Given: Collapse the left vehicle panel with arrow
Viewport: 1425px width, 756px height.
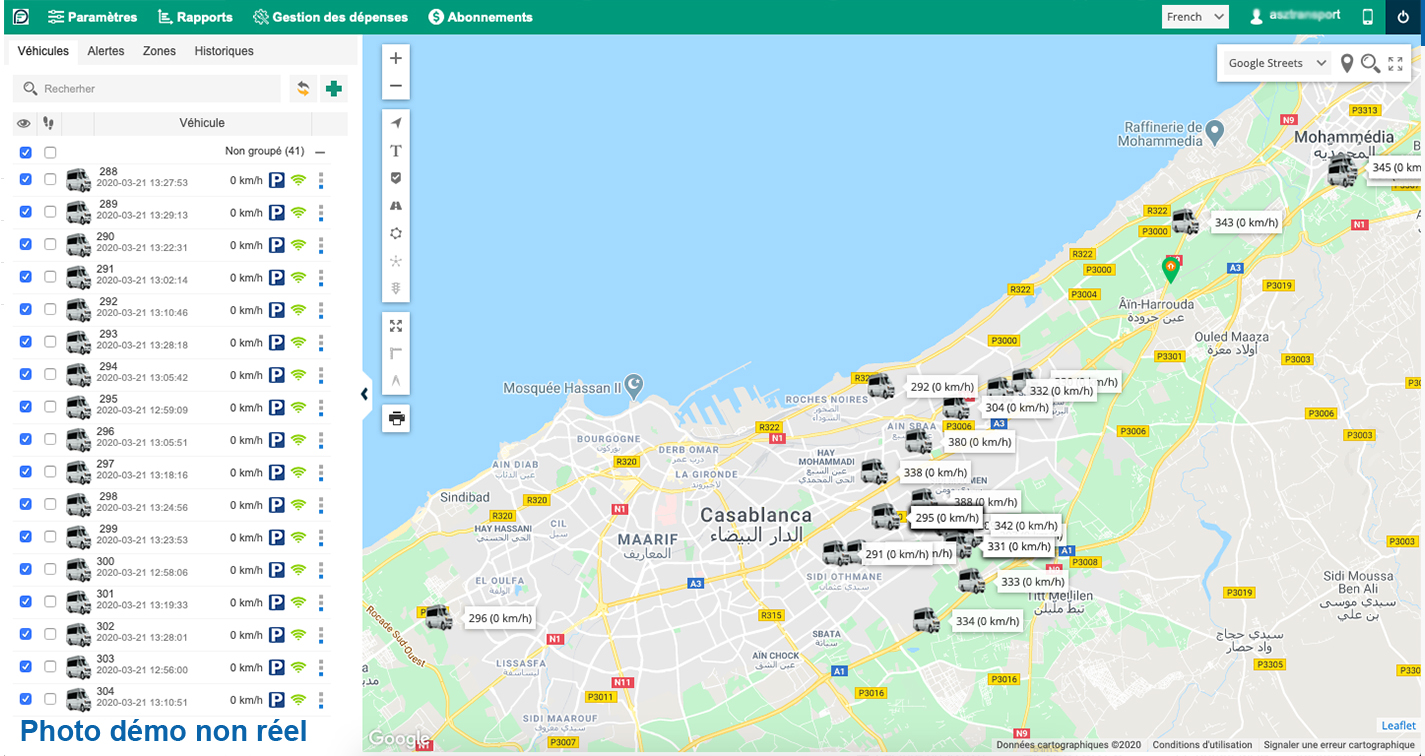Looking at the screenshot, I should pos(365,394).
